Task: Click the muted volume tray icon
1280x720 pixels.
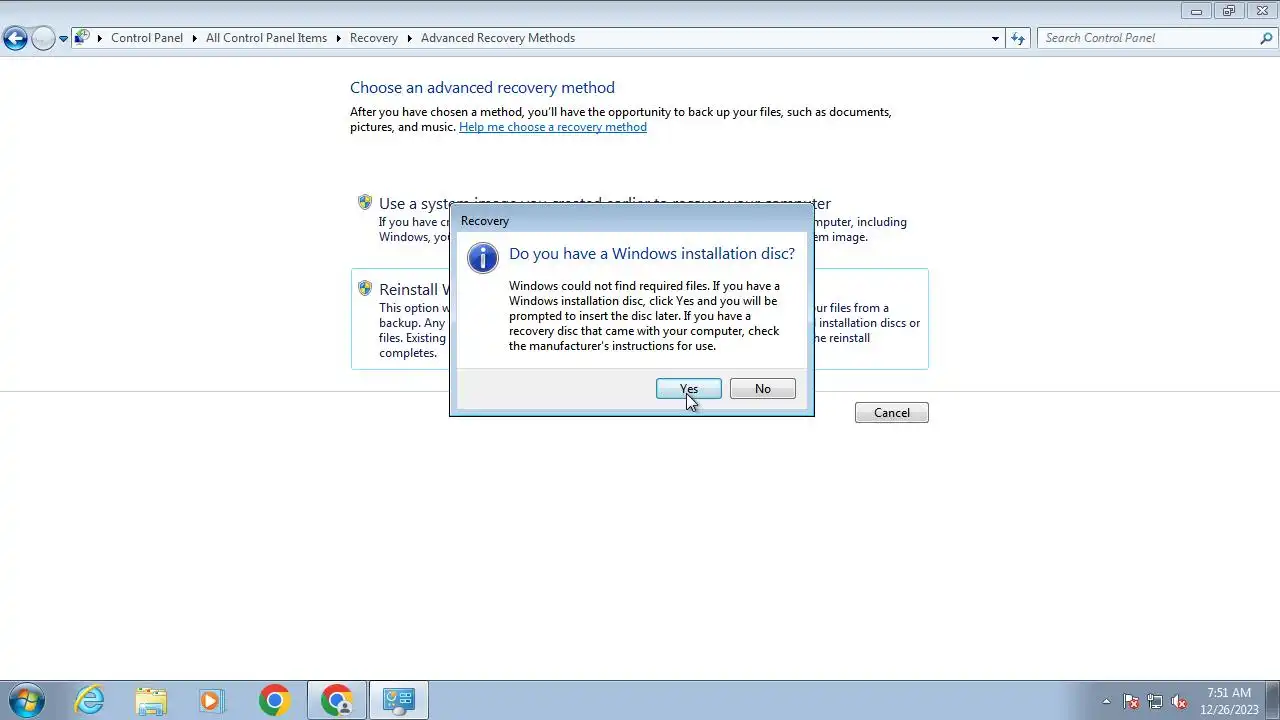Action: point(1179,701)
